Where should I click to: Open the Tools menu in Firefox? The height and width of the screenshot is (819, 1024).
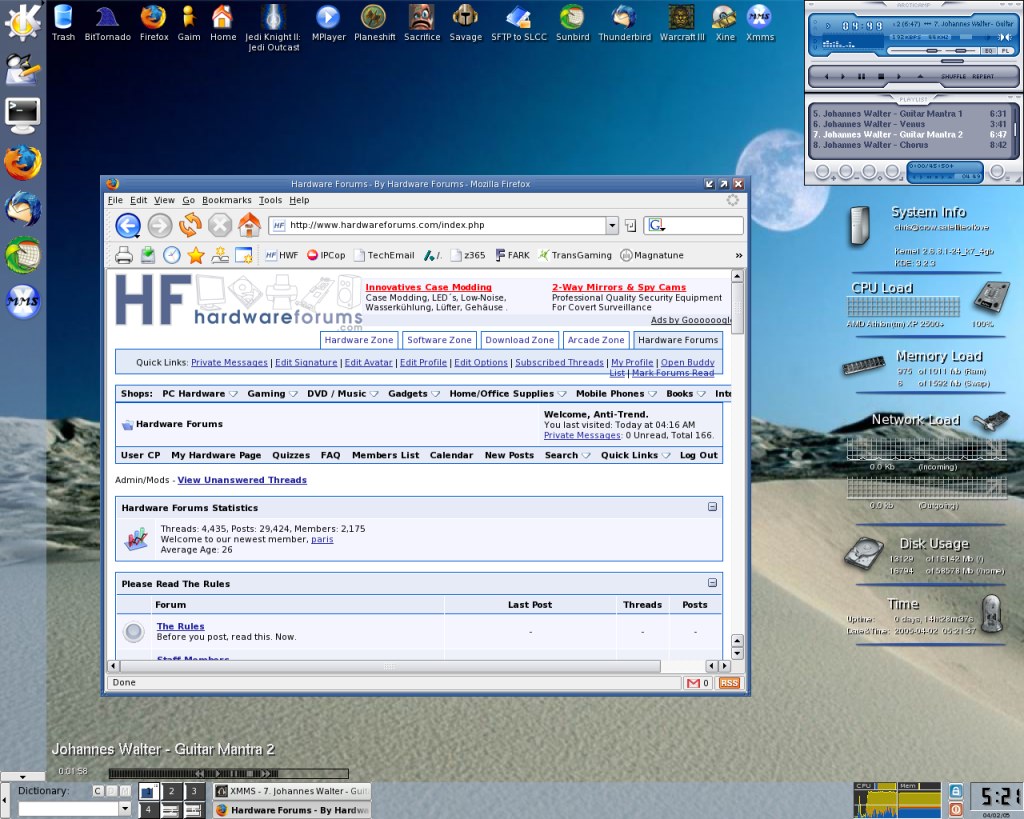[x=270, y=200]
